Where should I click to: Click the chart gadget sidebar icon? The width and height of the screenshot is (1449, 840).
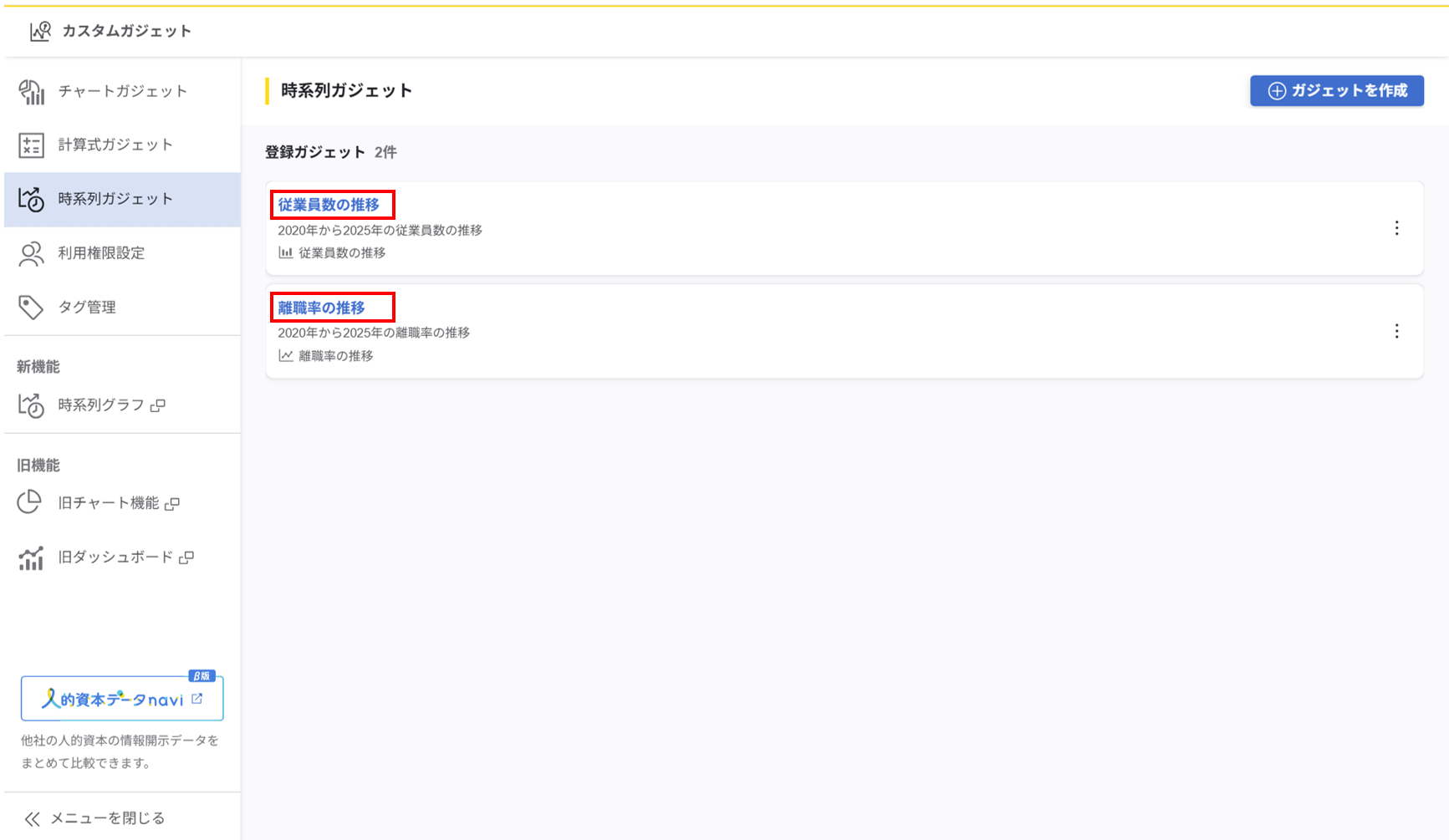coord(32,92)
